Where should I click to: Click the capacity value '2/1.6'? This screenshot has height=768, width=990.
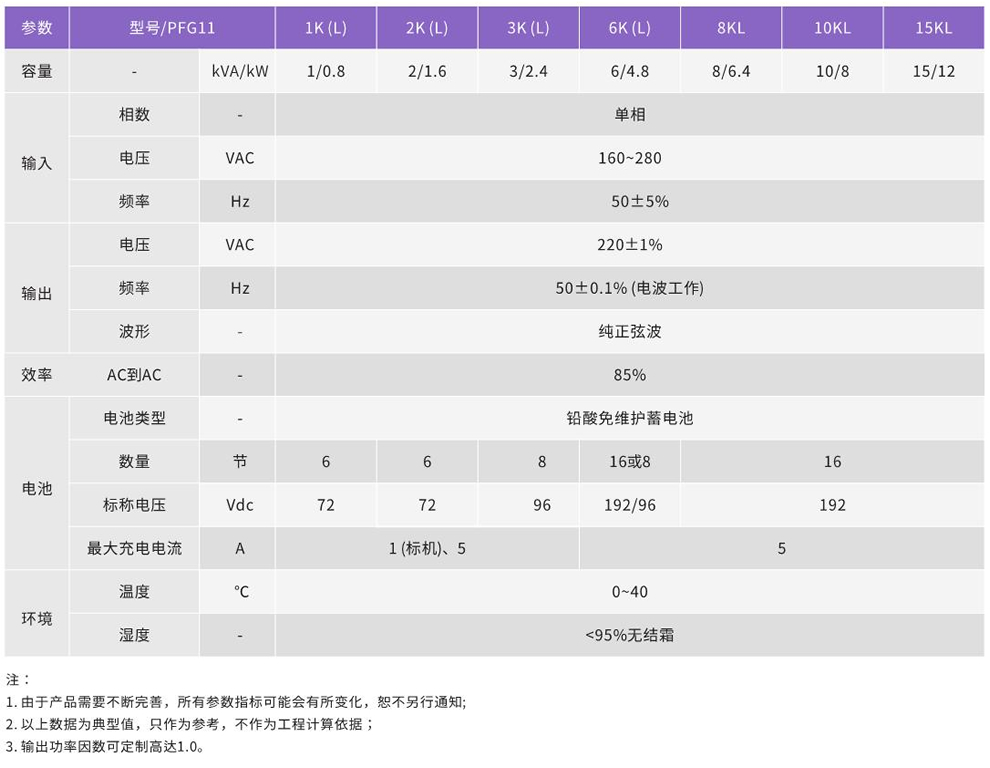point(427,71)
